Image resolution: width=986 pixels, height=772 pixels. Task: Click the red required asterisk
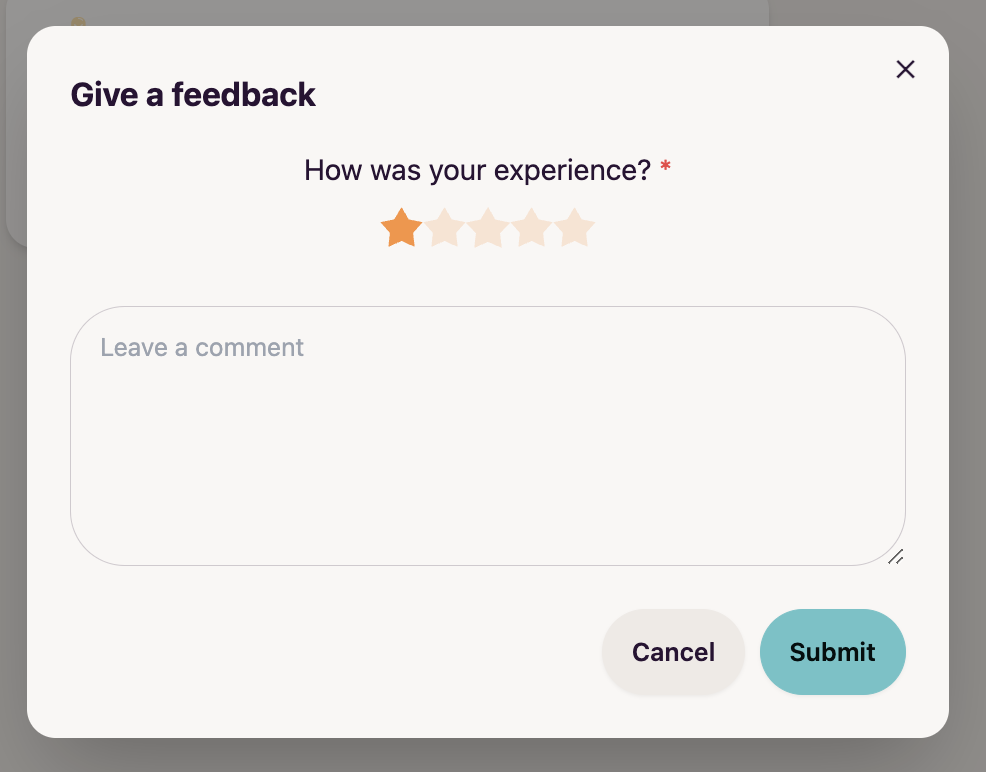tap(665, 167)
